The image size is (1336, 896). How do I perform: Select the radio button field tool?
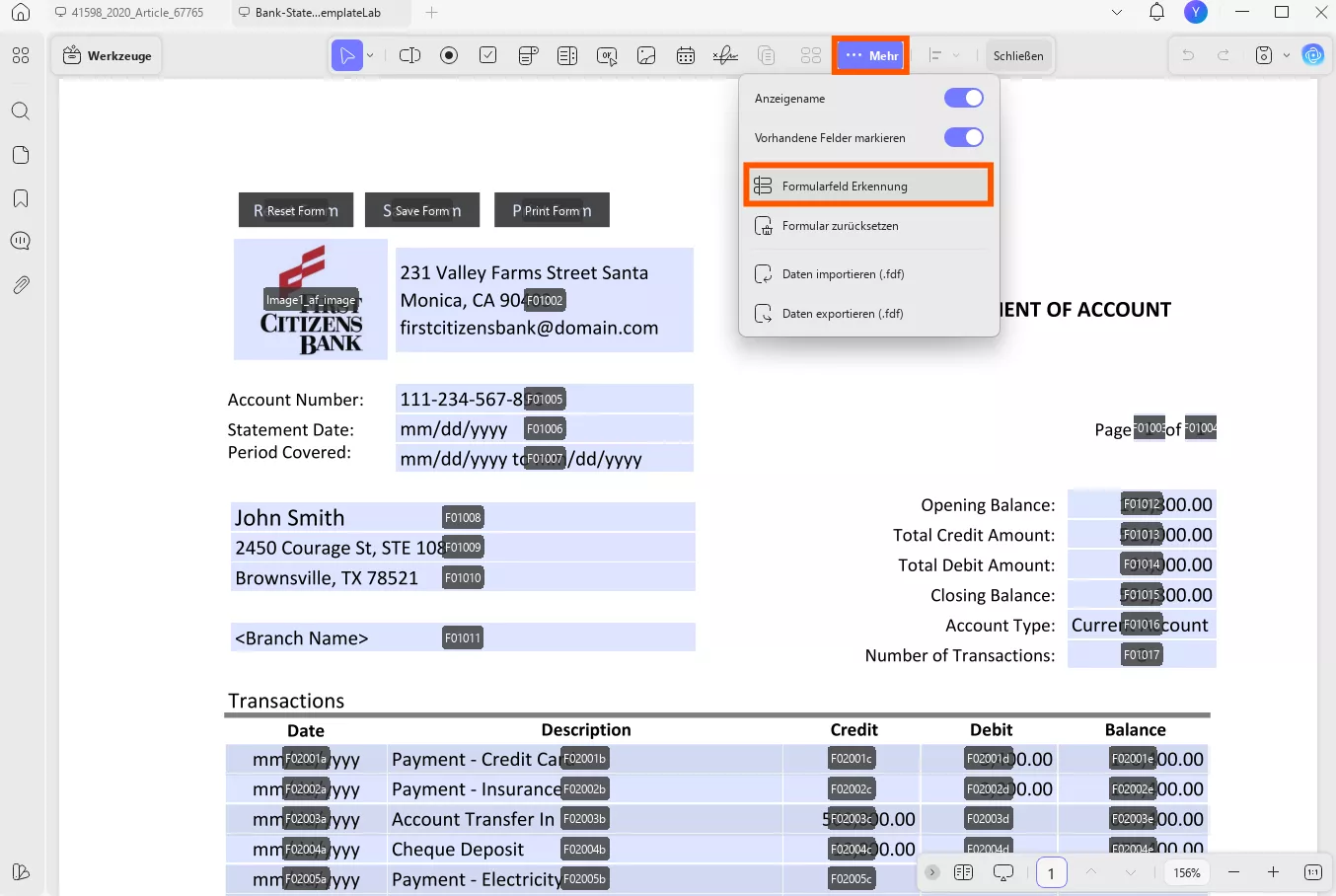point(449,55)
